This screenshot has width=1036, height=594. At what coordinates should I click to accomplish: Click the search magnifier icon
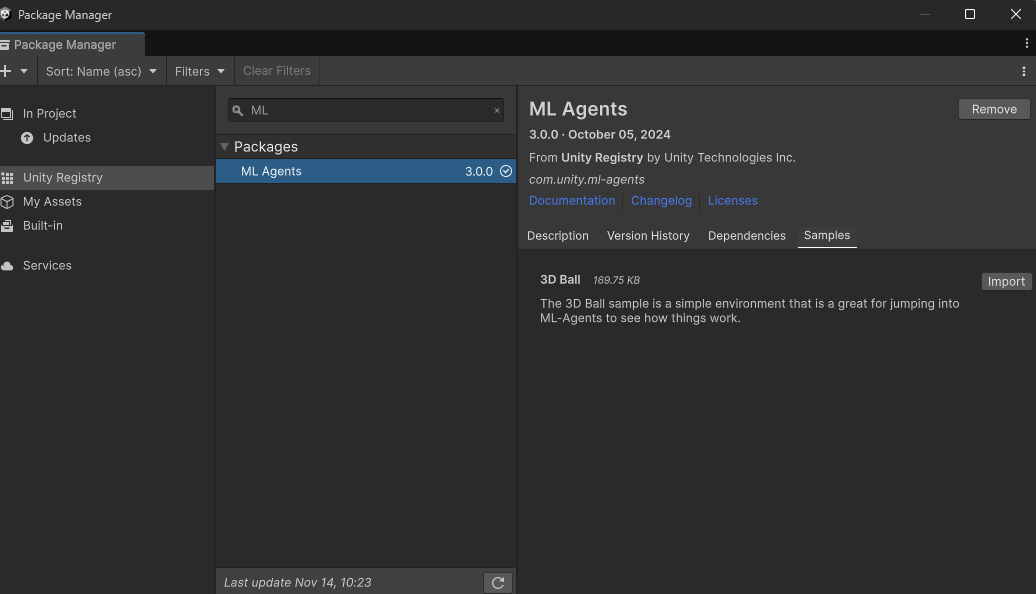coord(238,110)
